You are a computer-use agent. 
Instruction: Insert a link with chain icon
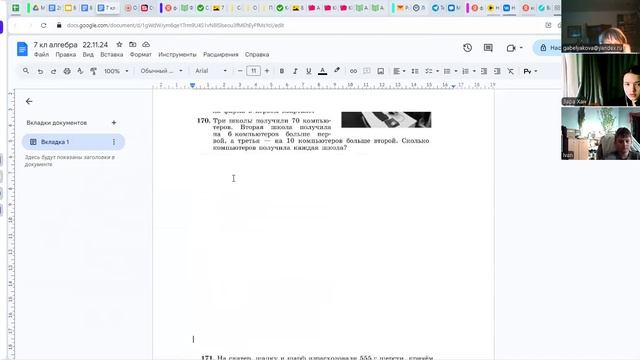(353, 71)
